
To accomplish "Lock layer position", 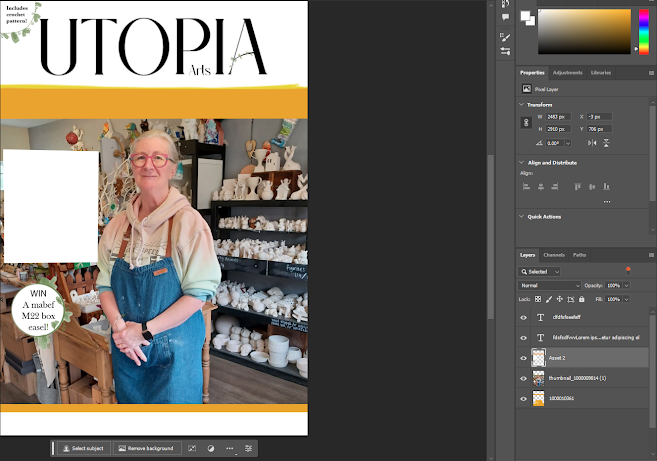I will (559, 299).
